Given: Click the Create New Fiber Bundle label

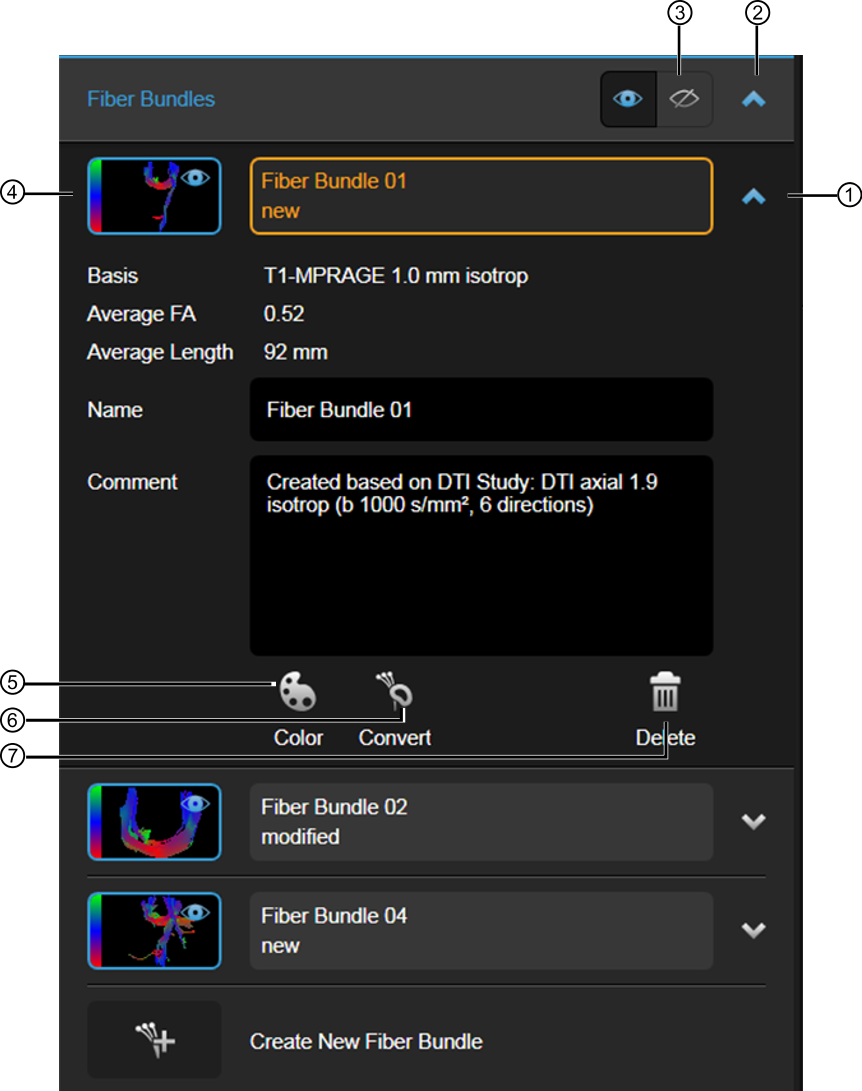Looking at the screenshot, I should point(366,1042).
